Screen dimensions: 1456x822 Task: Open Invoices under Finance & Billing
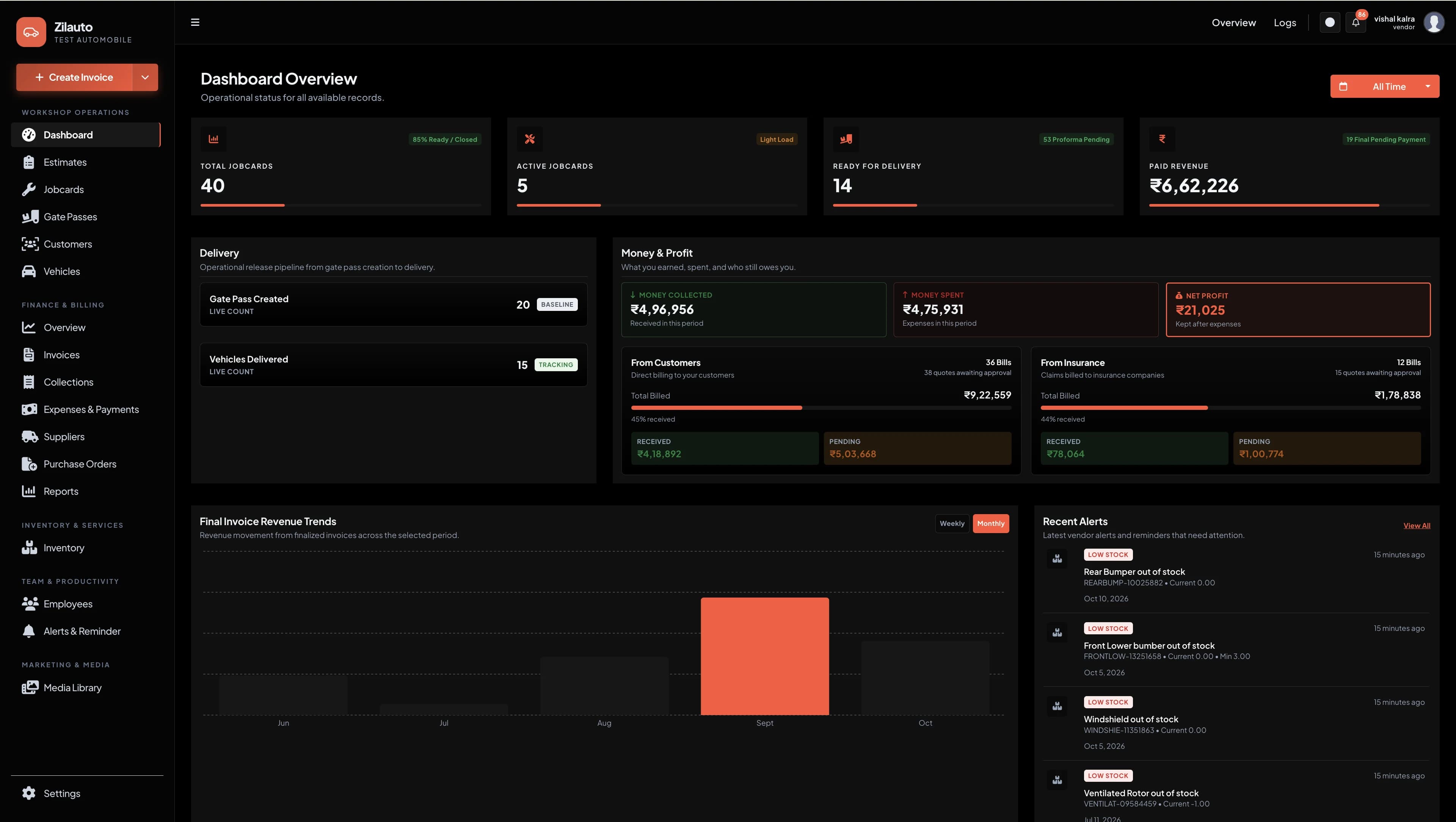(x=86, y=355)
